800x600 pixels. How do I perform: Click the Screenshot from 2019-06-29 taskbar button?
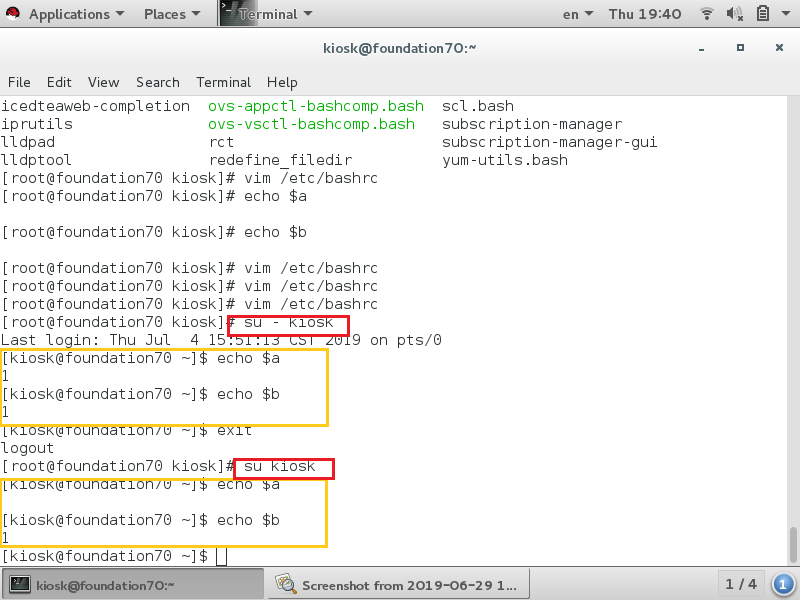pos(399,585)
